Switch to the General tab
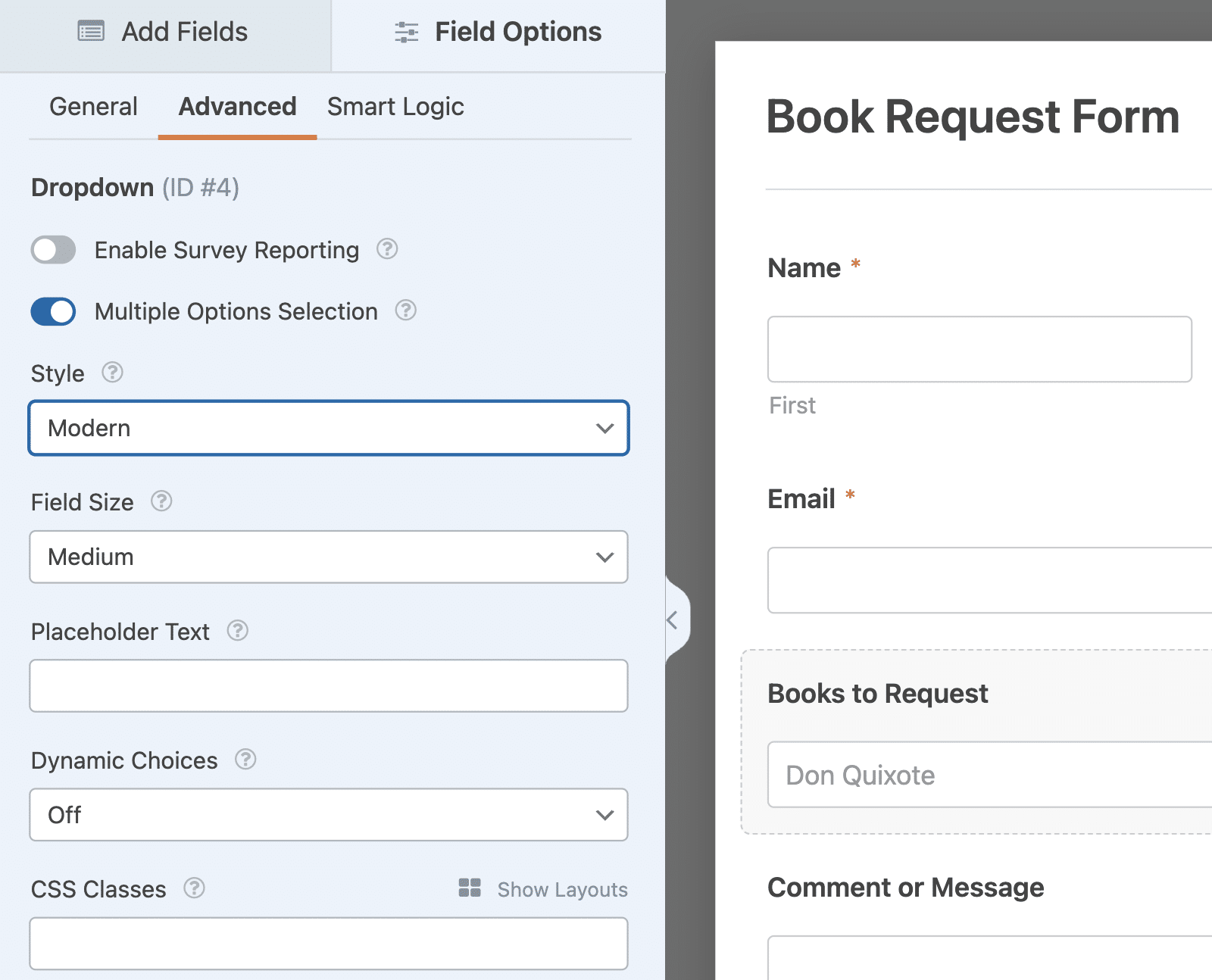1212x980 pixels. point(92,106)
